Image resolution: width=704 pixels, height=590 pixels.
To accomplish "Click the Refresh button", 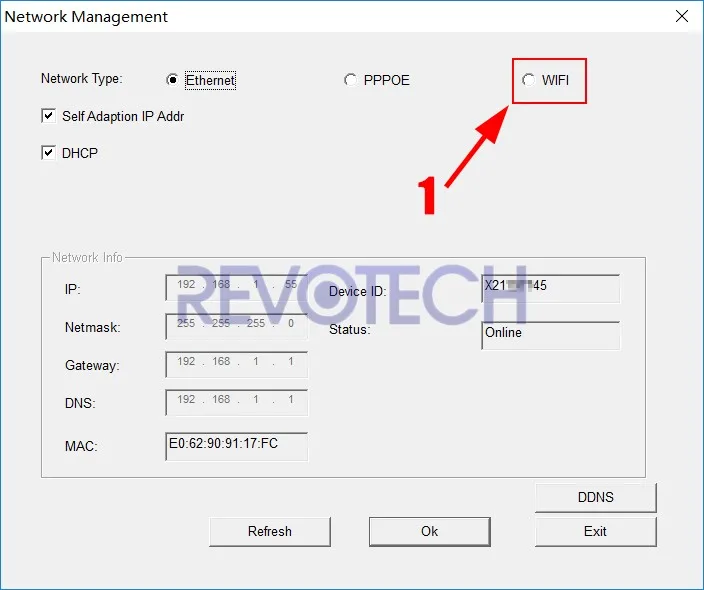I will coord(270,532).
